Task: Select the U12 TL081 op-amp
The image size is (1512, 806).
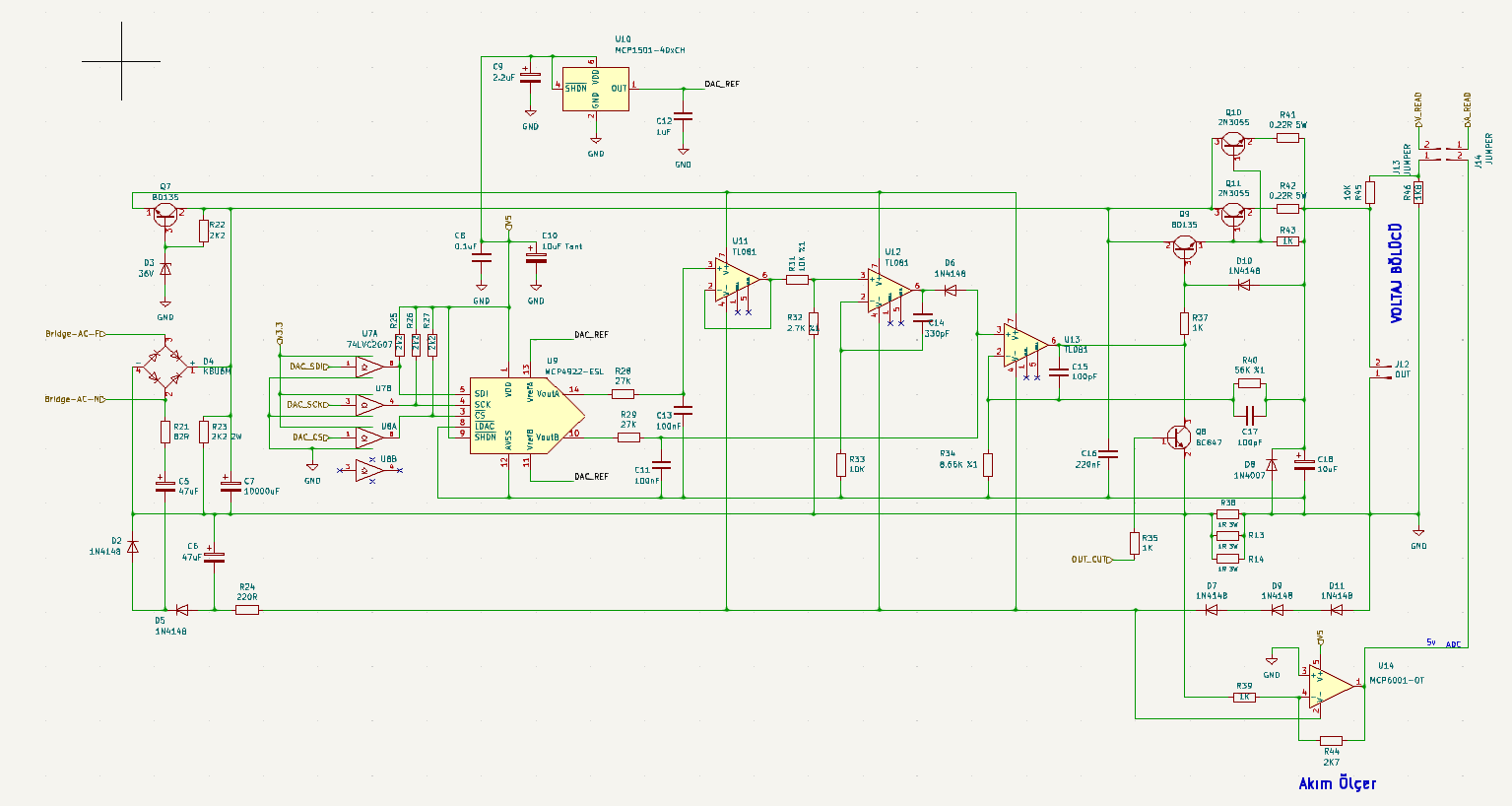Action: tap(889, 291)
